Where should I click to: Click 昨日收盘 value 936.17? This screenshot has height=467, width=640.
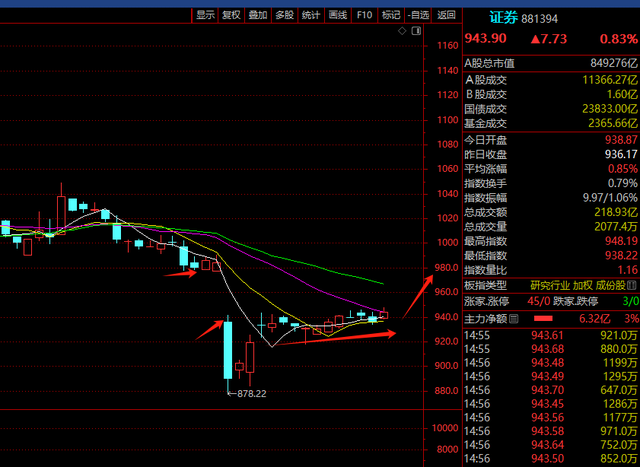621,154
